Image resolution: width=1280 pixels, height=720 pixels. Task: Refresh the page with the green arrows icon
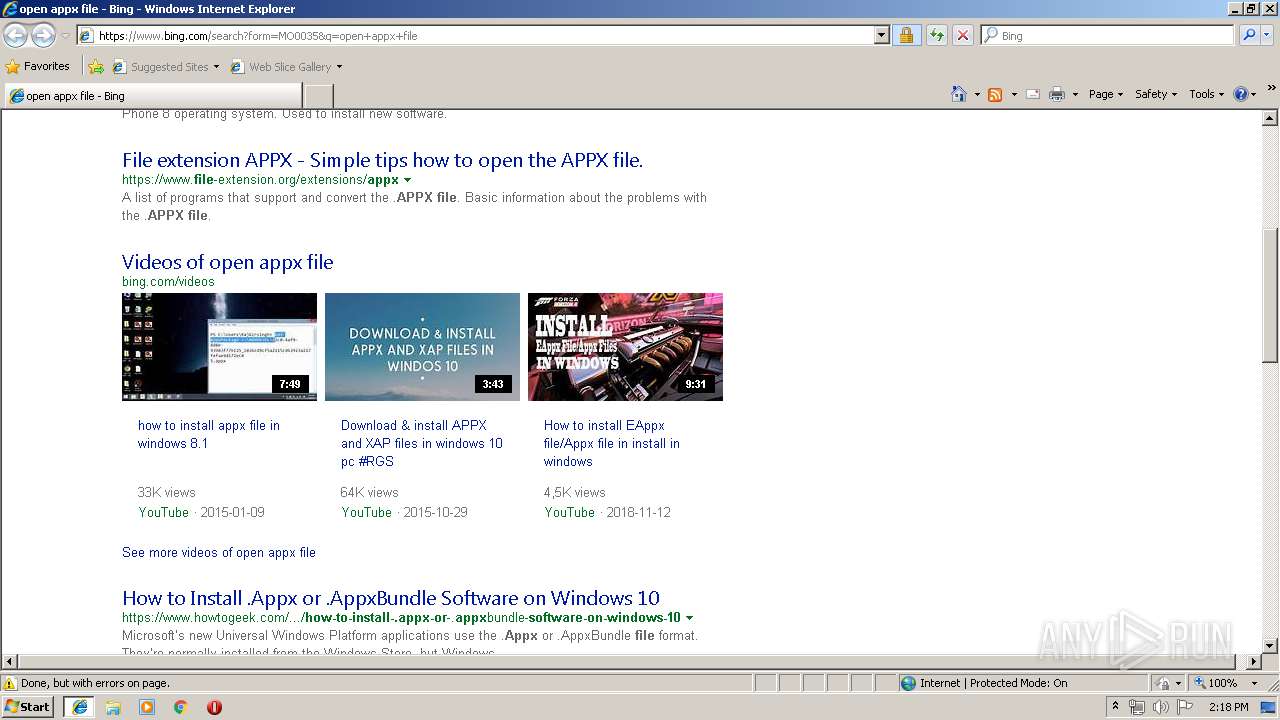tap(936, 35)
